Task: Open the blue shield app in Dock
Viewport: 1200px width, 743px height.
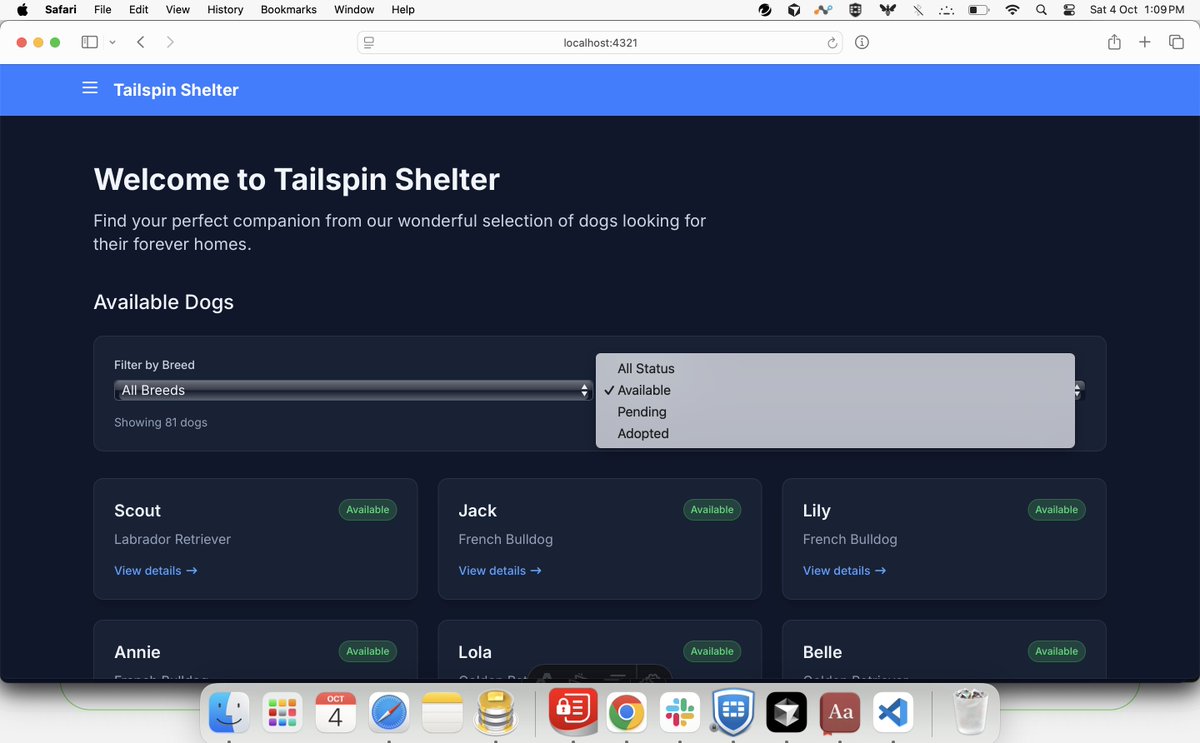Action: (733, 713)
